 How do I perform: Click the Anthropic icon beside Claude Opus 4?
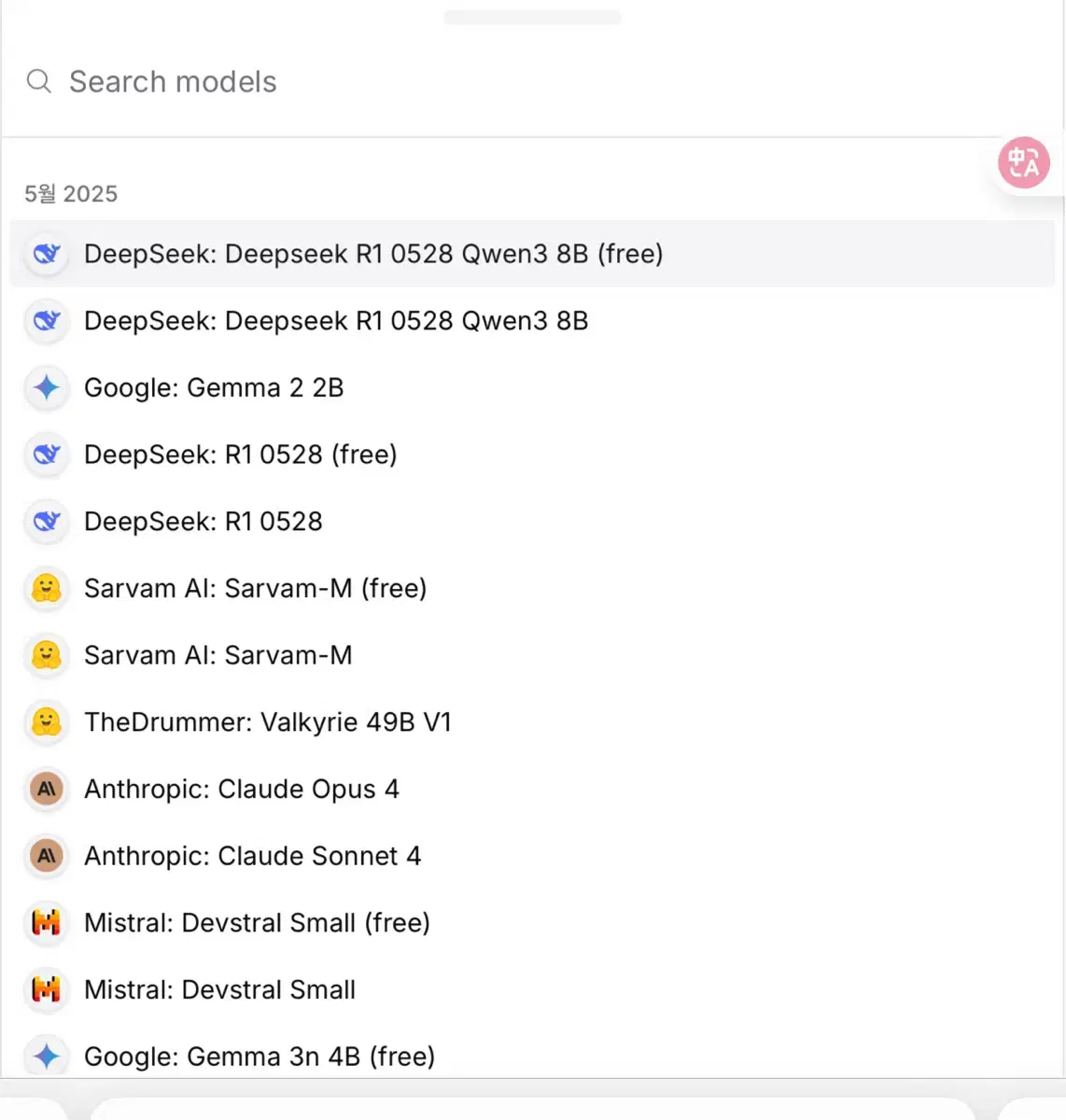(x=47, y=789)
